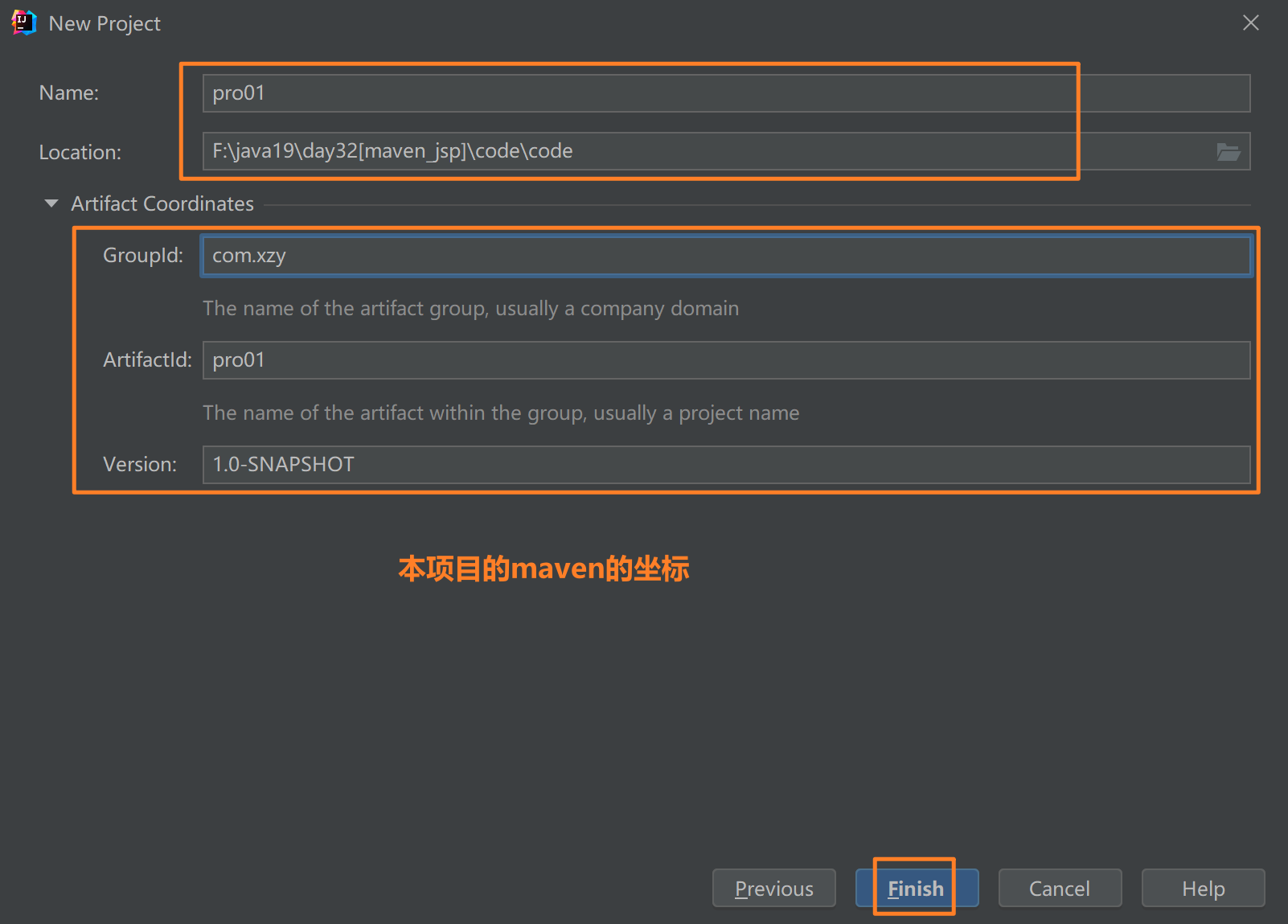Screen dimensions: 1288x924
Task: Cancel the New Project dialog
Action: 1060,888
